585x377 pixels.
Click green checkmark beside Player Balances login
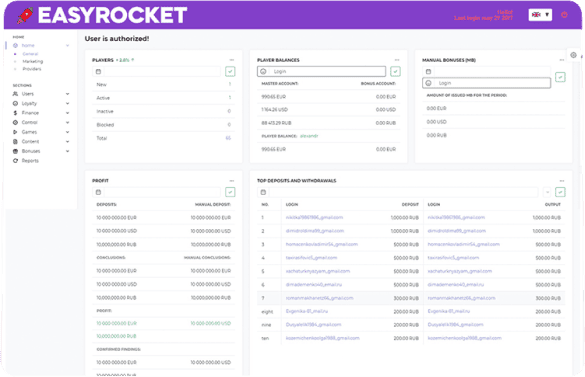point(395,71)
